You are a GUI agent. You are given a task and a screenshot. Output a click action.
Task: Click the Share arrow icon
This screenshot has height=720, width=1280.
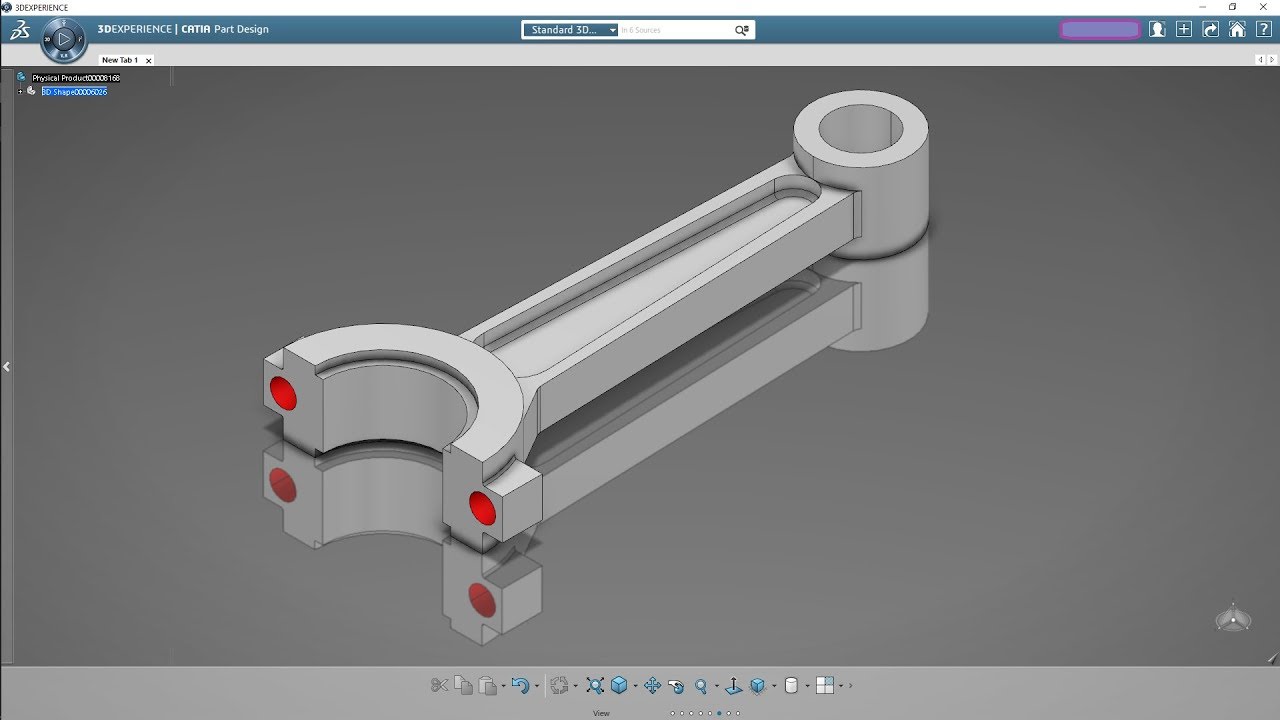(1211, 29)
